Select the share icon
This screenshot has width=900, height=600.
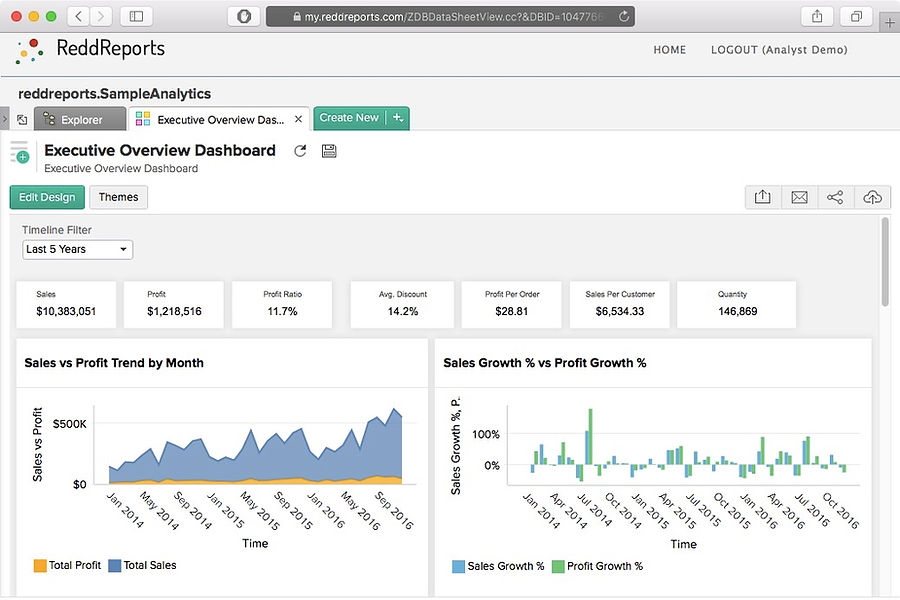(835, 197)
